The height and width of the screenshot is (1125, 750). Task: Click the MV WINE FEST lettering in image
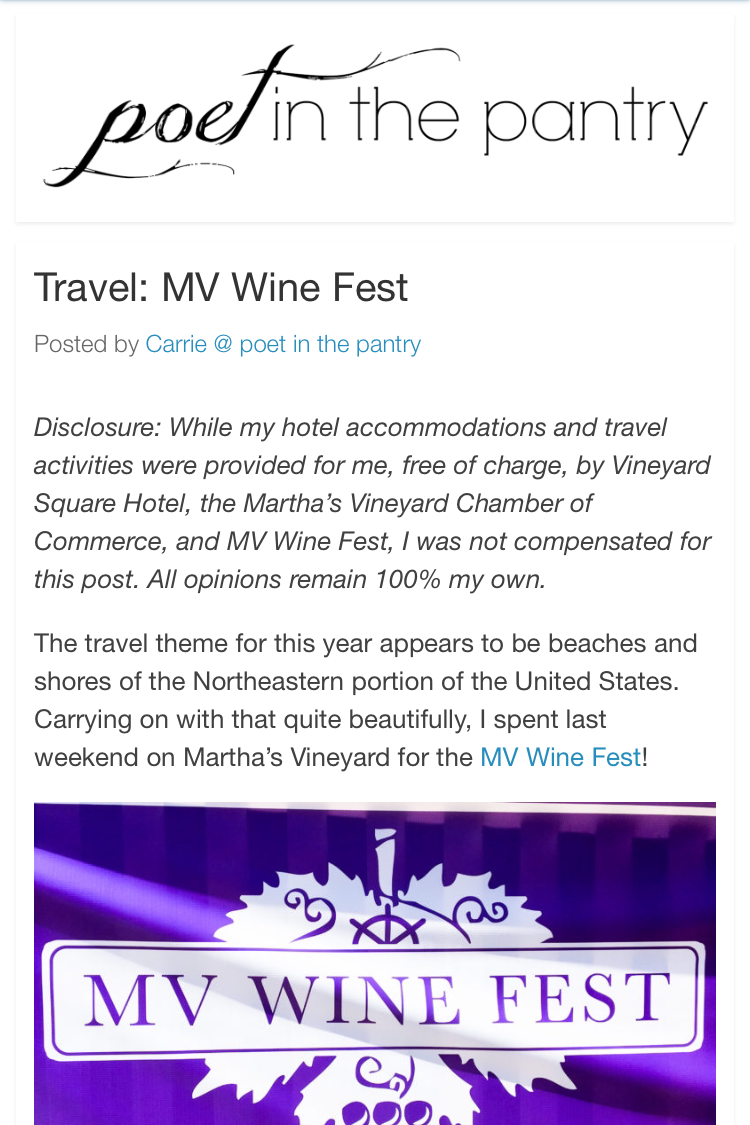tap(377, 999)
